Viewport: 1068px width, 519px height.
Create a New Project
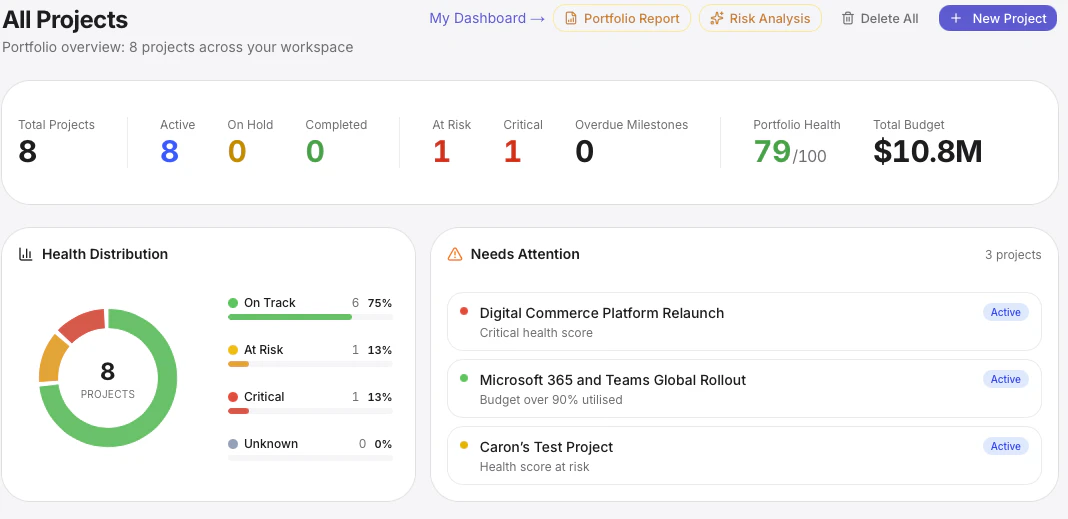[x=998, y=18]
